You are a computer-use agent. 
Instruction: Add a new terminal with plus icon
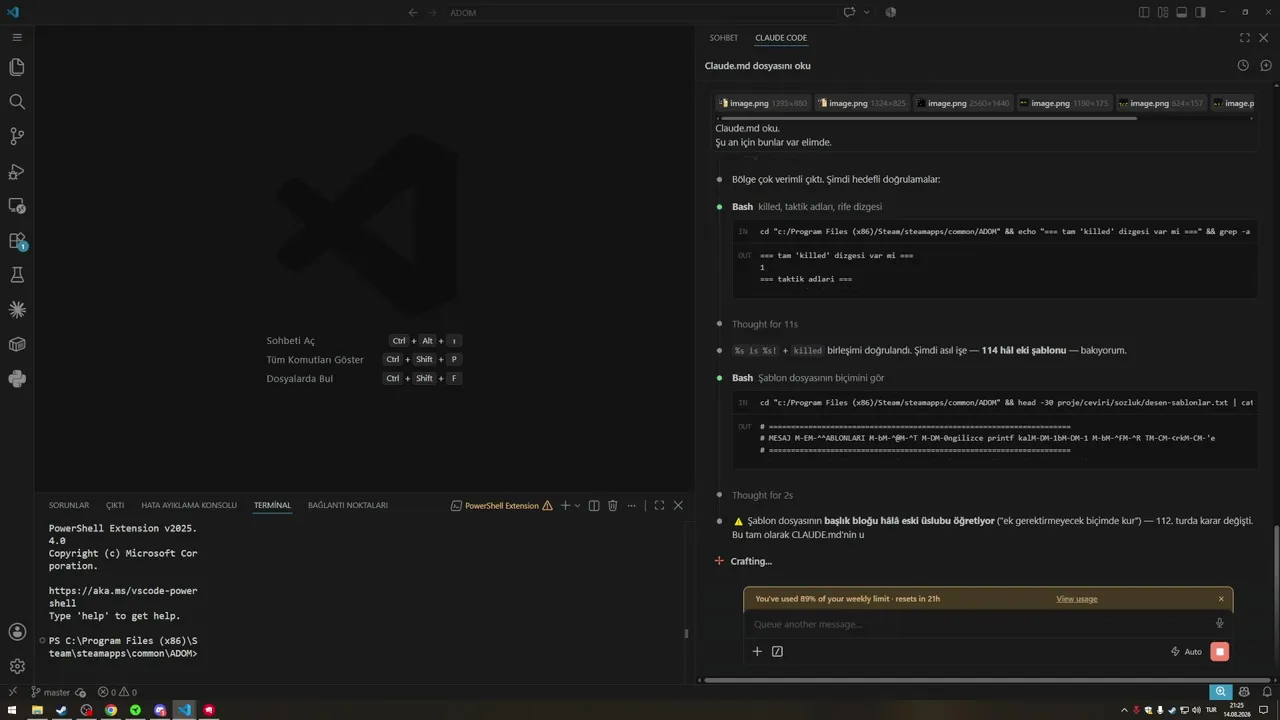click(x=565, y=505)
